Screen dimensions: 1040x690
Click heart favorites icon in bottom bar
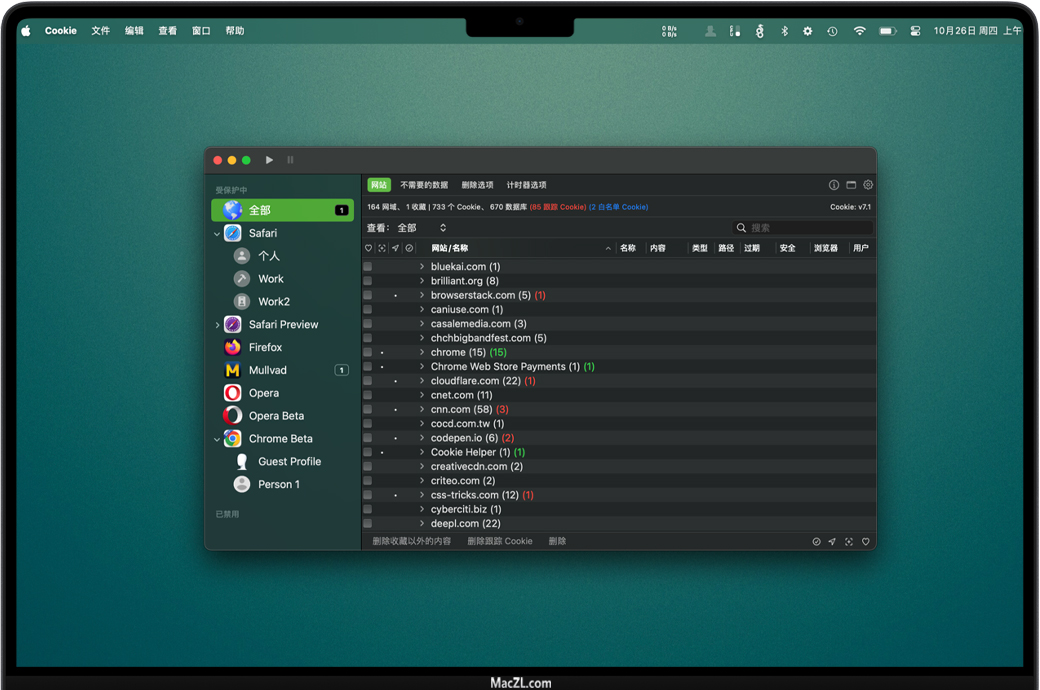pos(866,542)
